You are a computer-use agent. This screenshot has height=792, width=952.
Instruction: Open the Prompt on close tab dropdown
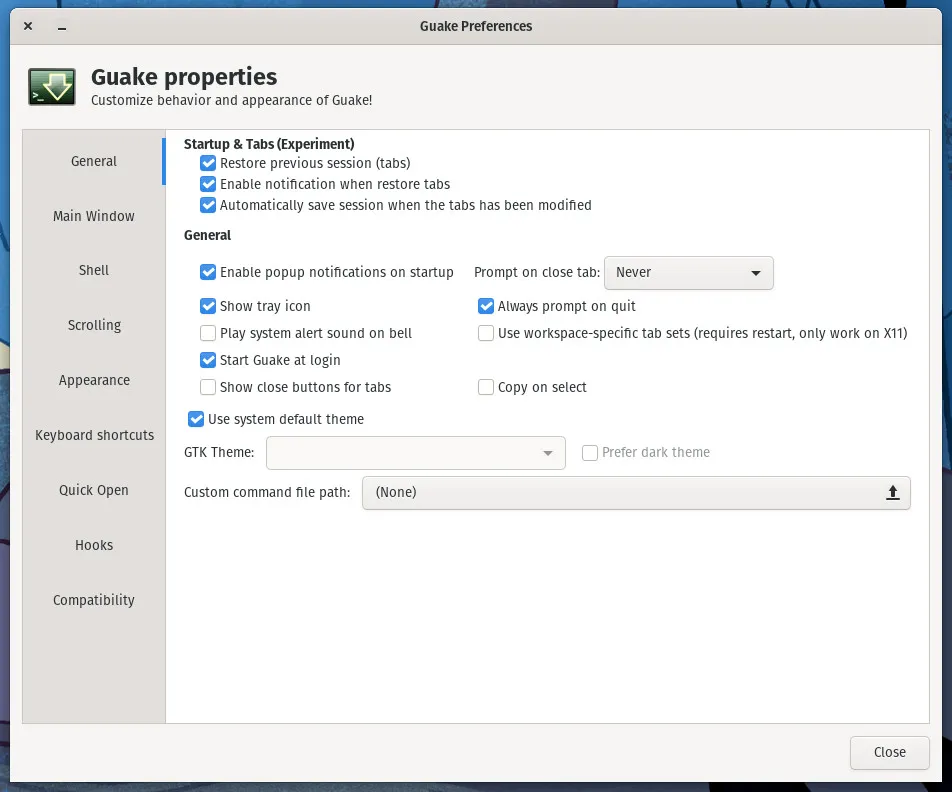pyautogui.click(x=688, y=273)
